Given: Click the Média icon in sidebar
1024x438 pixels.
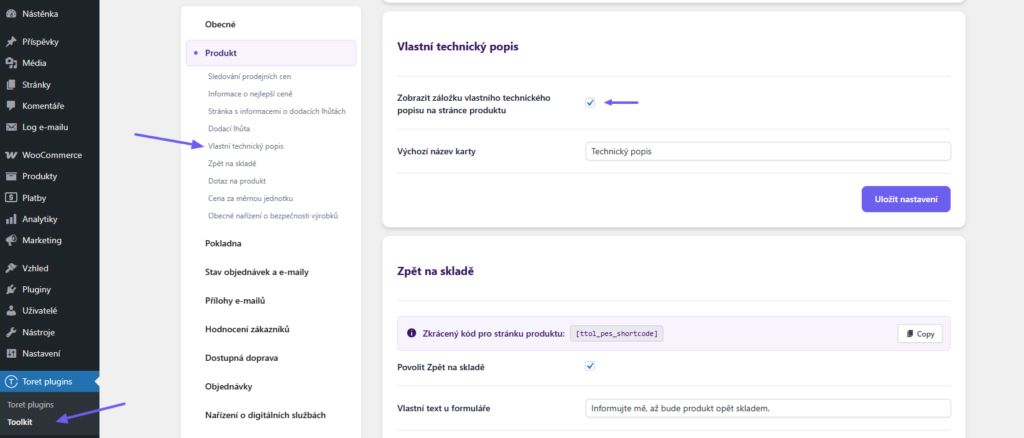Looking at the screenshot, I should pyautogui.click(x=10, y=63).
